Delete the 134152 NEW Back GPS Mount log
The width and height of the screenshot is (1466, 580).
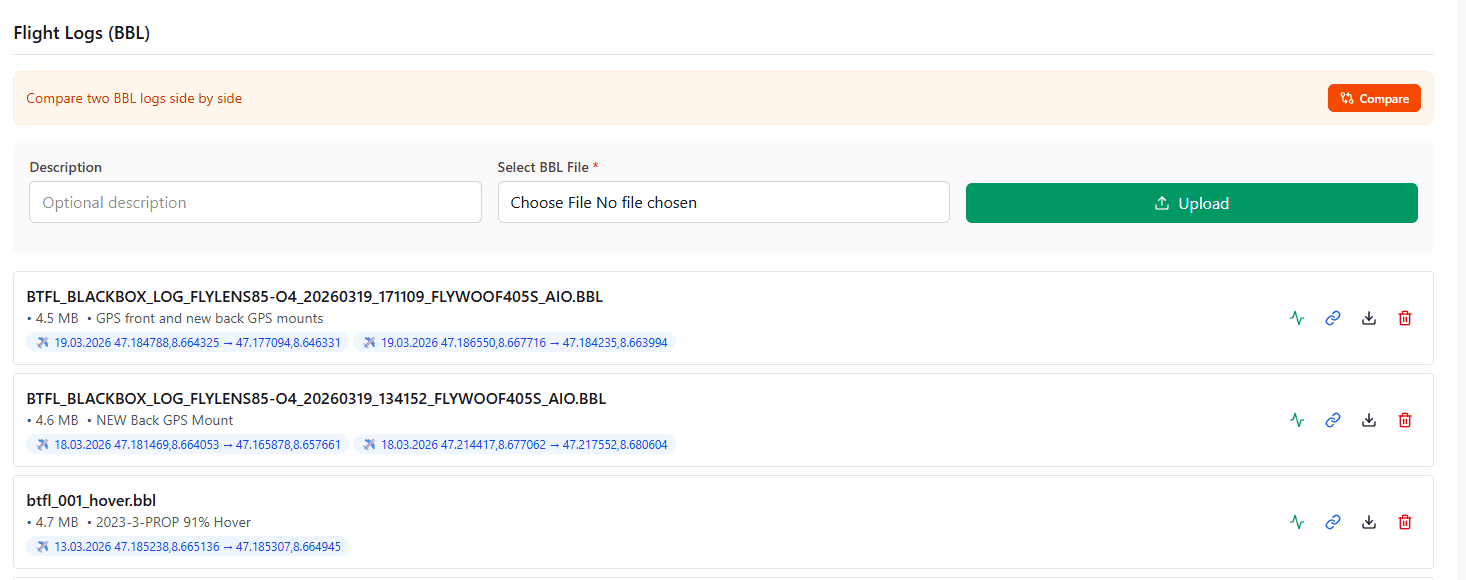(1405, 420)
